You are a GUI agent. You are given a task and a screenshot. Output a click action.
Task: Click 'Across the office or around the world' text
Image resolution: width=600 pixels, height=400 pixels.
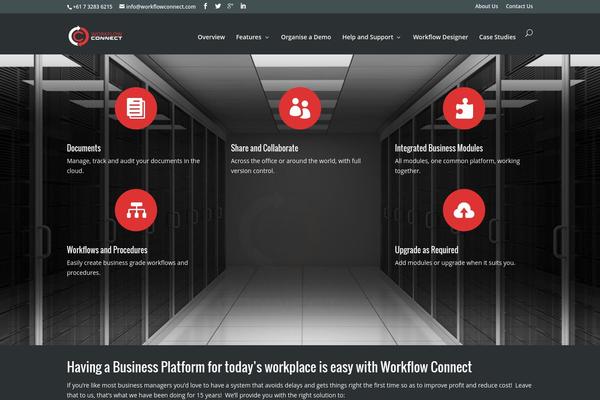[x=295, y=166]
